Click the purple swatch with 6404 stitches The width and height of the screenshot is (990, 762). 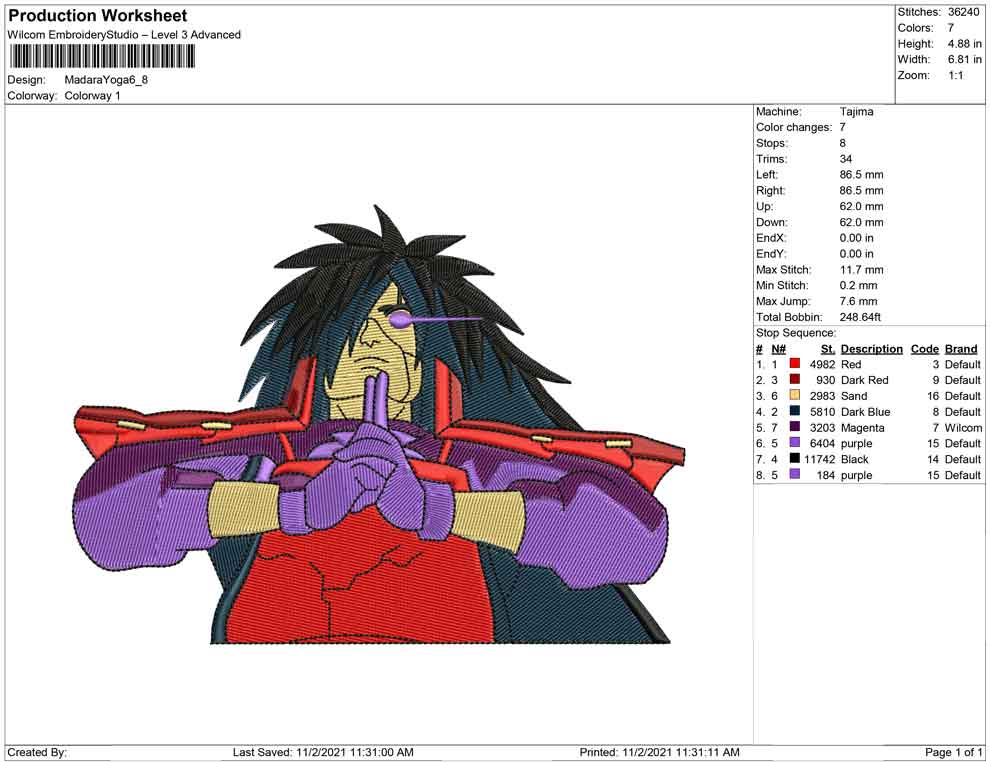pyautogui.click(x=794, y=443)
